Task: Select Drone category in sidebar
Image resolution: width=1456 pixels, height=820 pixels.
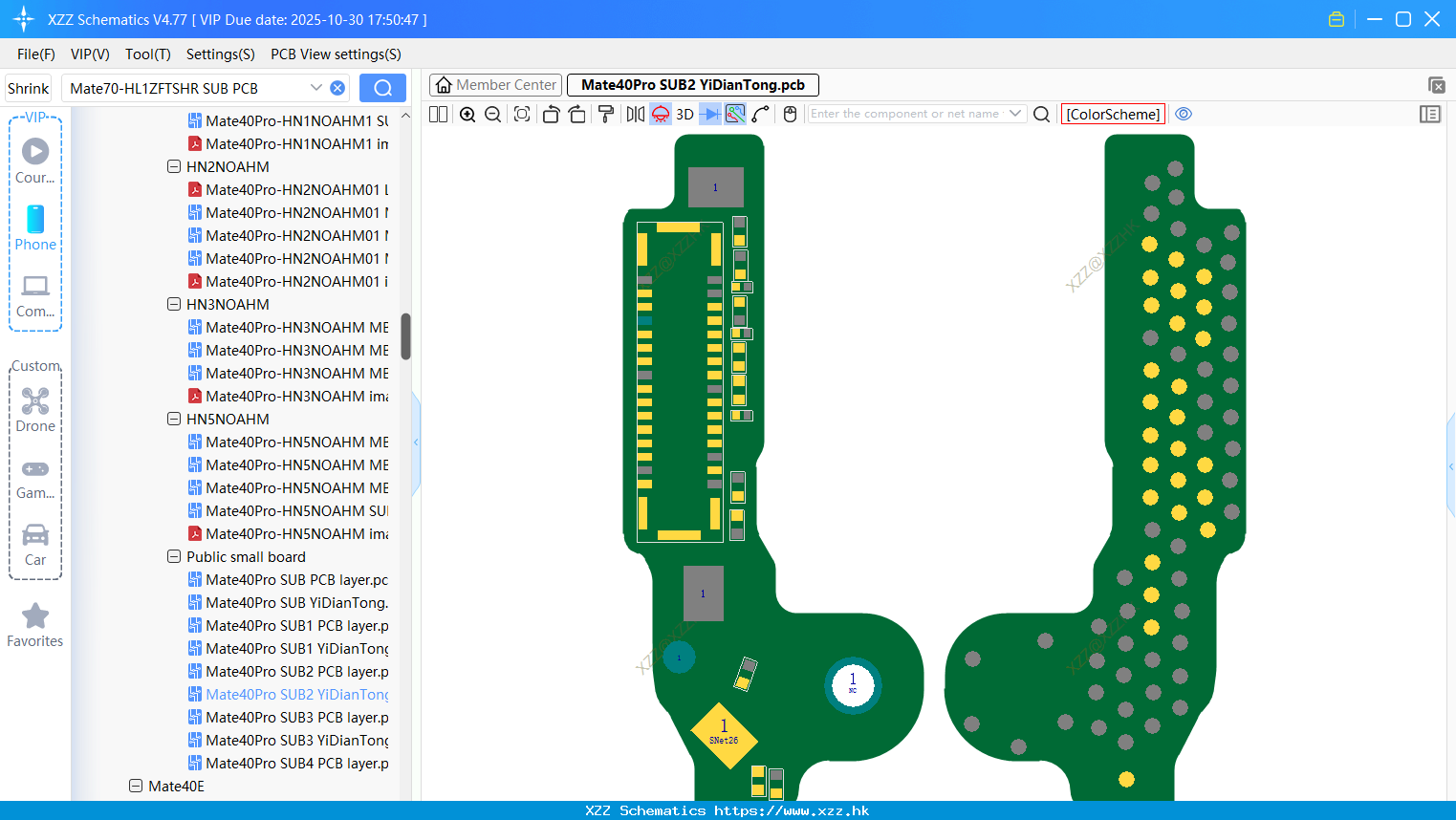Action: pyautogui.click(x=35, y=410)
